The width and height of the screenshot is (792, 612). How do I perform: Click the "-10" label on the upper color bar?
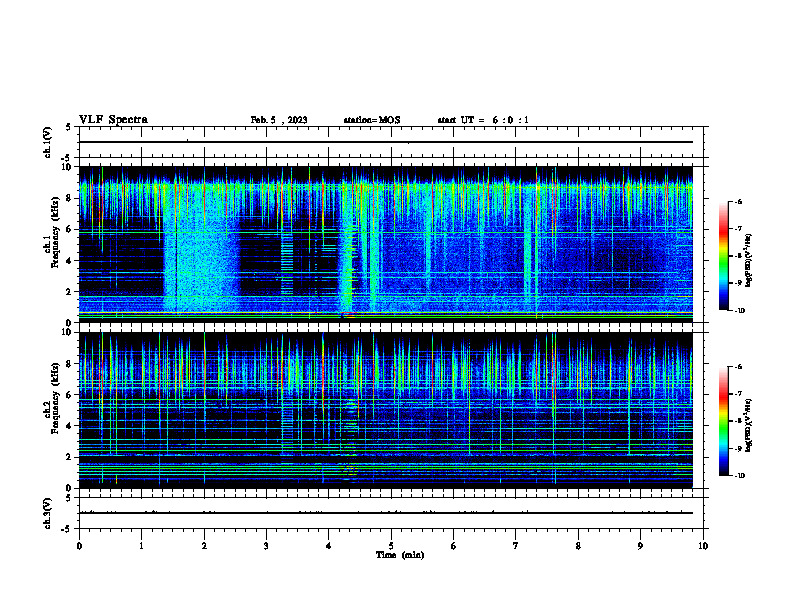(x=739, y=311)
